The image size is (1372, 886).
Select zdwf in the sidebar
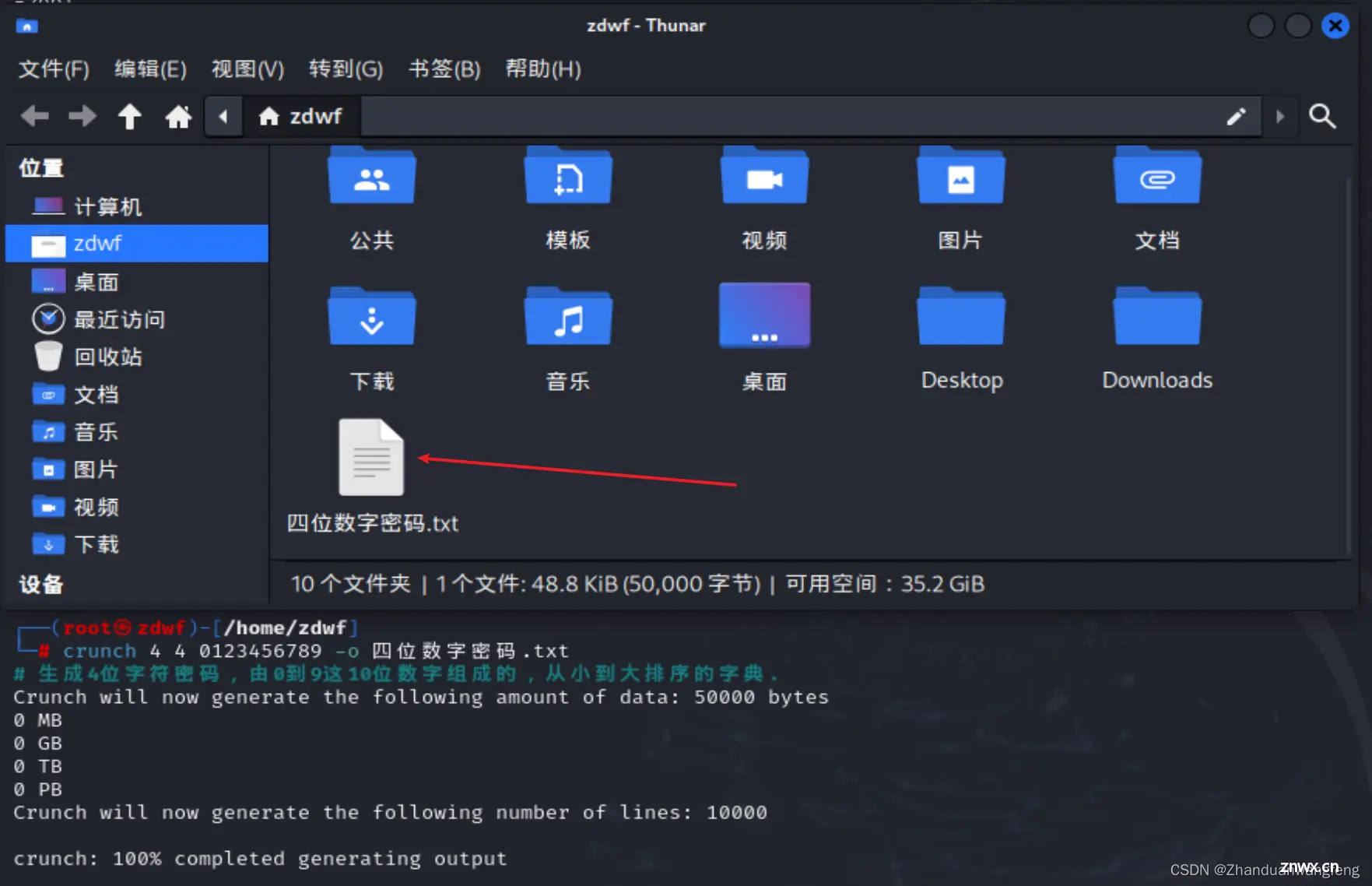point(137,244)
